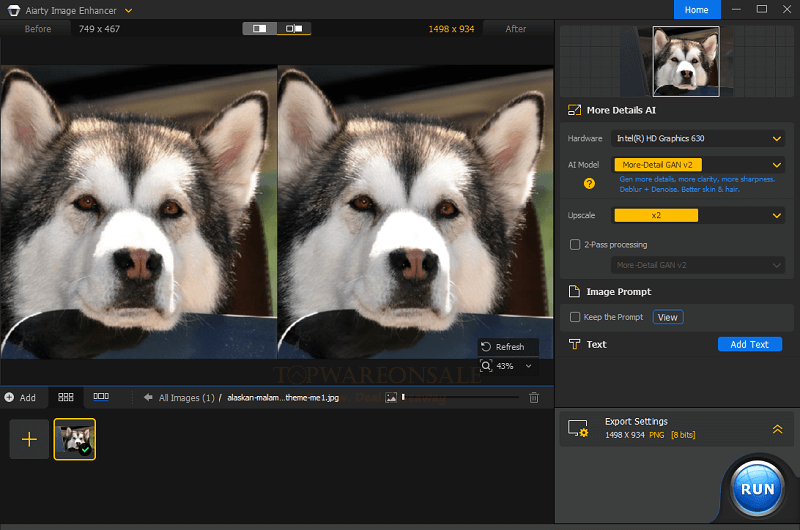Select the husky image thumbnail in filmstrip

coord(74,439)
